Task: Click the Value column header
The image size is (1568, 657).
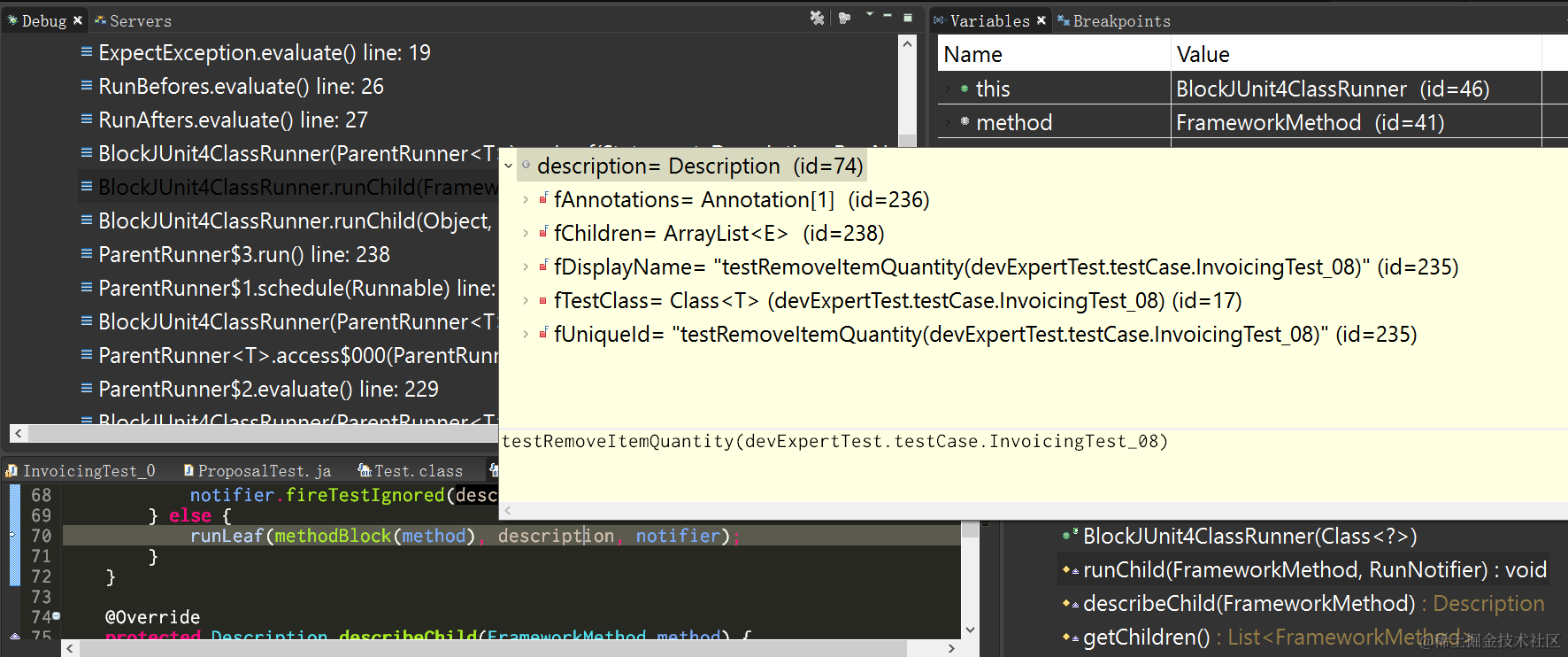Action: click(1357, 54)
